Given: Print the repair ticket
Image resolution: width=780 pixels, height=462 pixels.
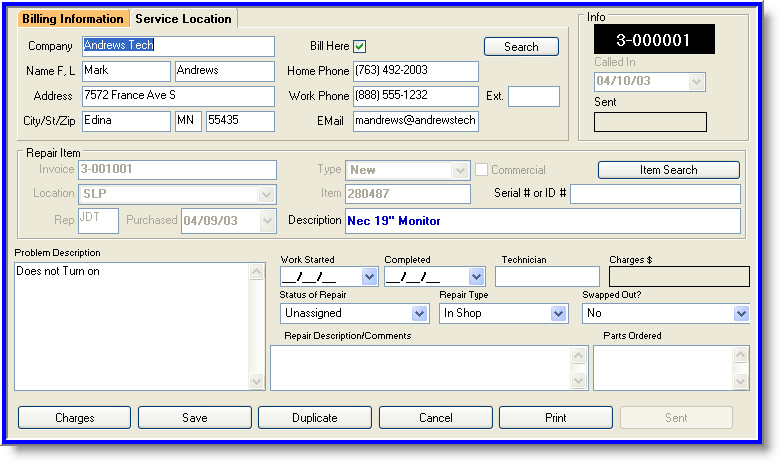Looking at the screenshot, I should tap(555, 418).
